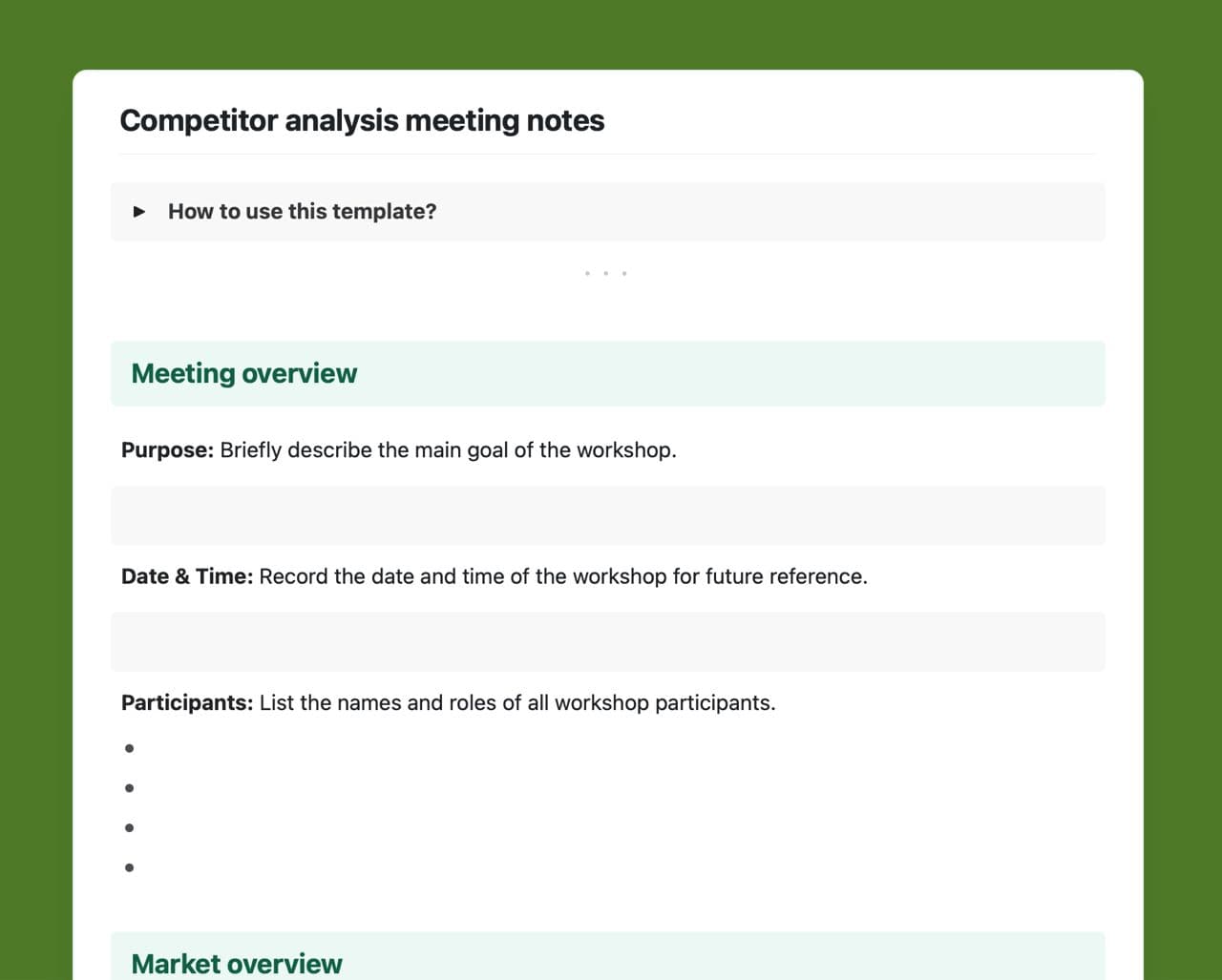Click the three-dot section divider
Screen dimensions: 1222x980
click(x=605, y=274)
